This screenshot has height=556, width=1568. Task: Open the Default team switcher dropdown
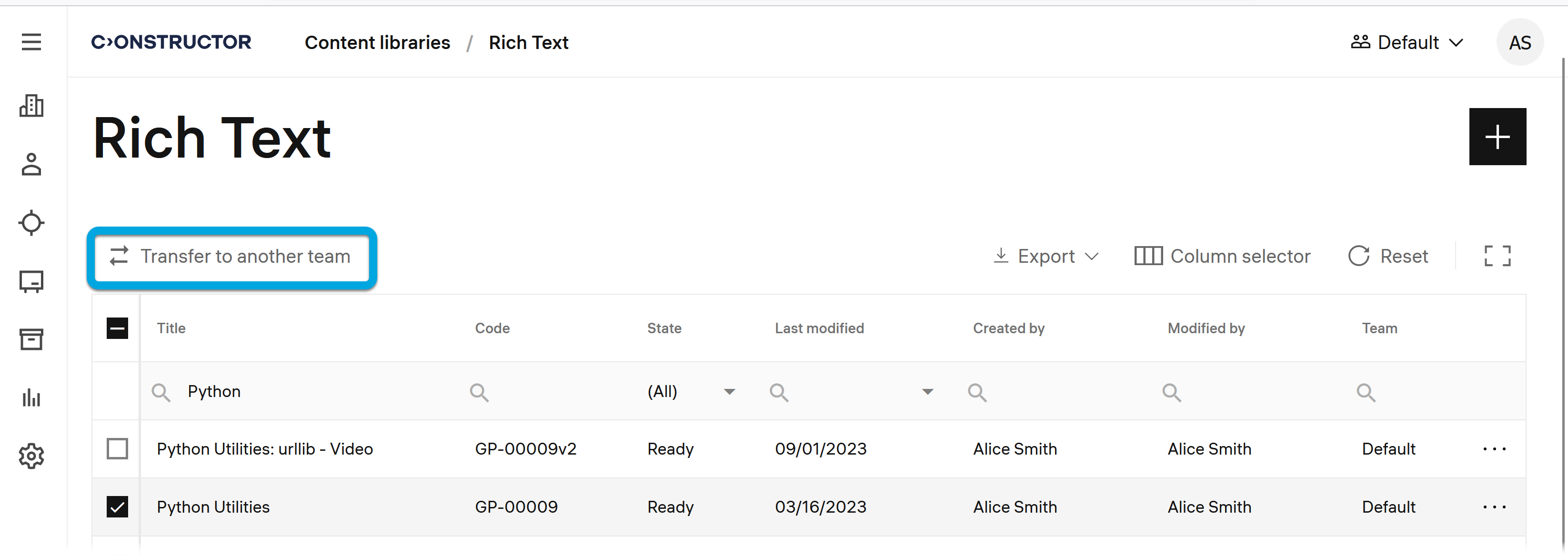[1407, 42]
